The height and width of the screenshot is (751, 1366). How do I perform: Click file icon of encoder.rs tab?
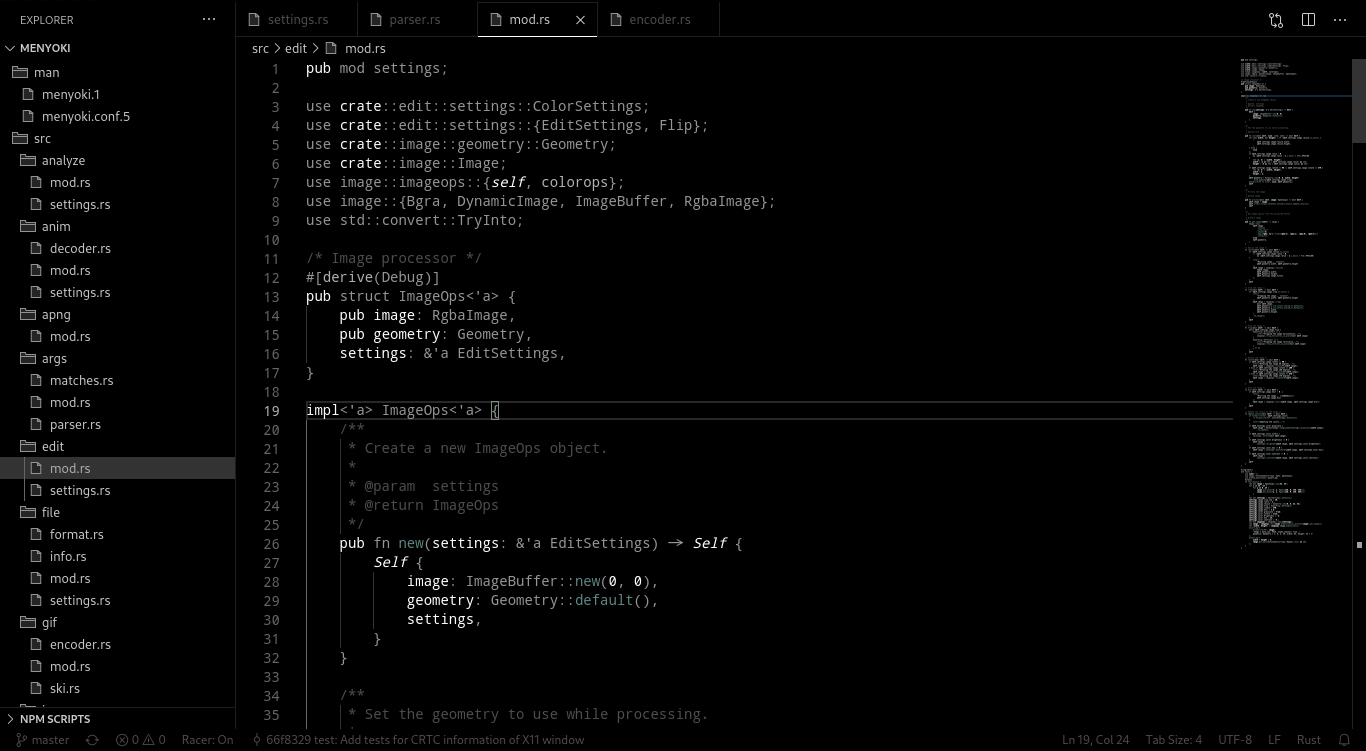(616, 20)
